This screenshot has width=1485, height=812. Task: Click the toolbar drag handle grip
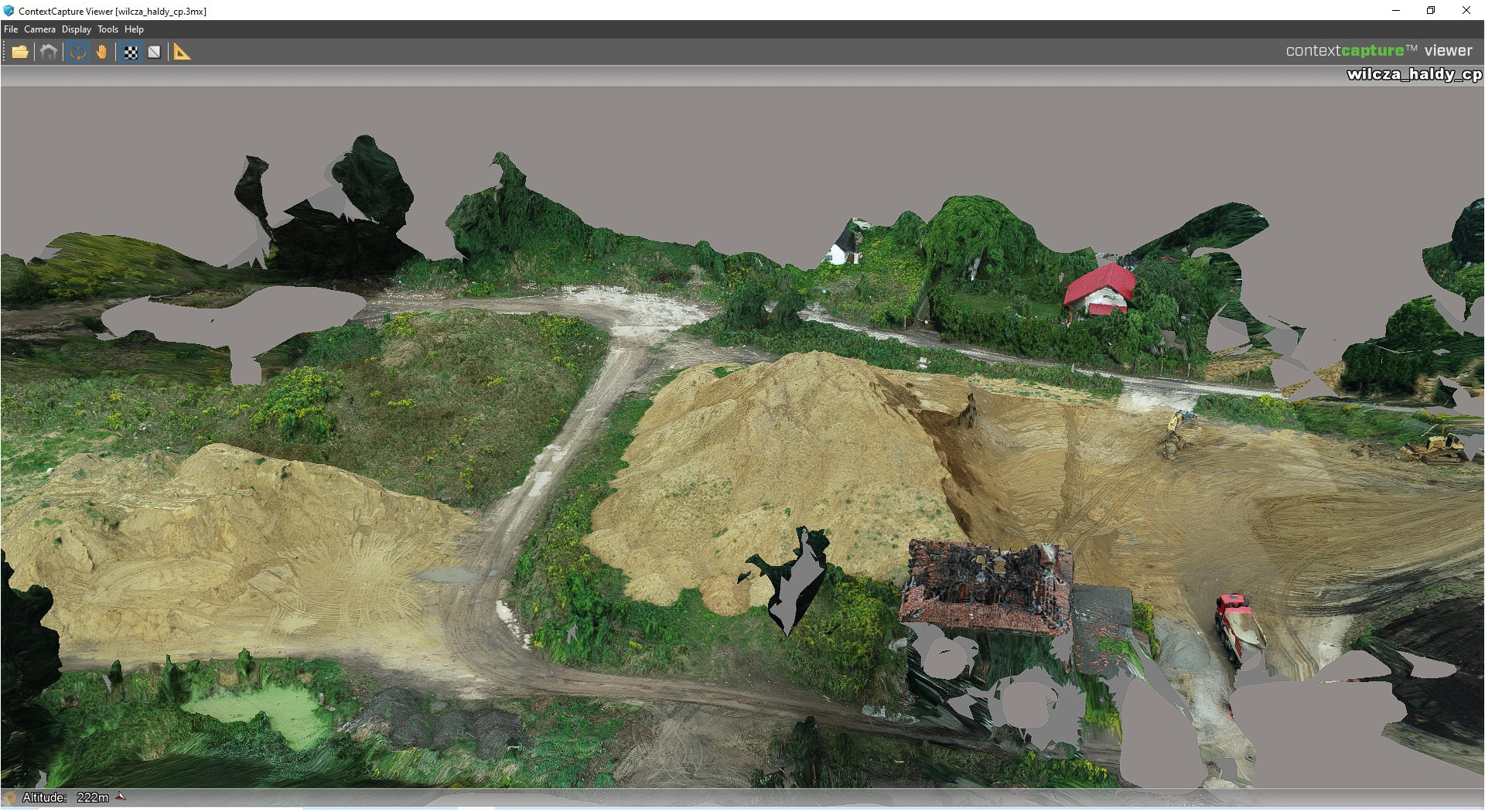coord(5,52)
